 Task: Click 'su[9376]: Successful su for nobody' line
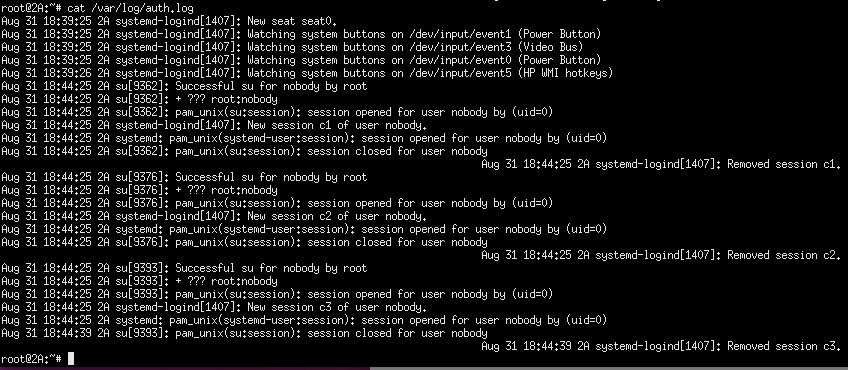184,177
